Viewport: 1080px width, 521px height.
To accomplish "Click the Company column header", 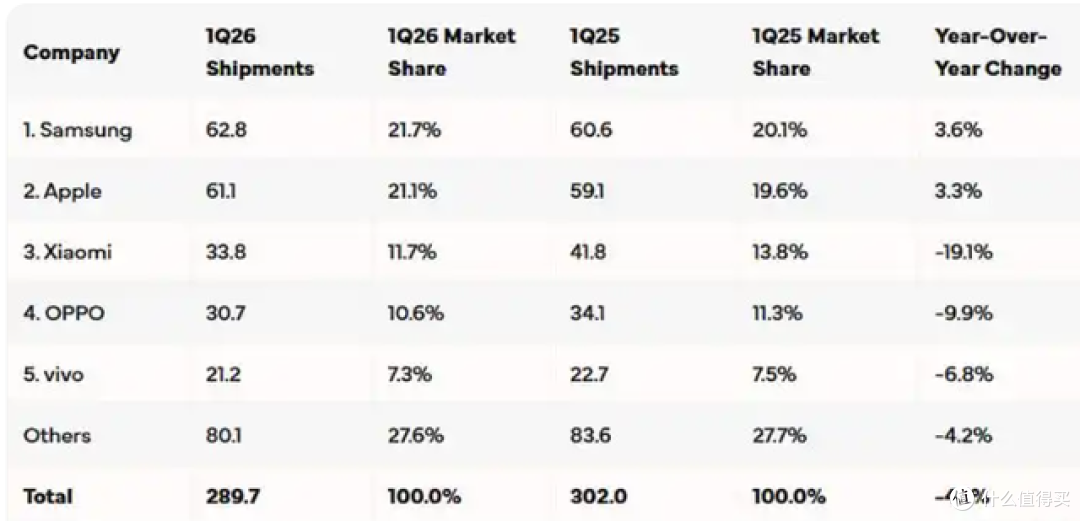I will [x=71, y=53].
